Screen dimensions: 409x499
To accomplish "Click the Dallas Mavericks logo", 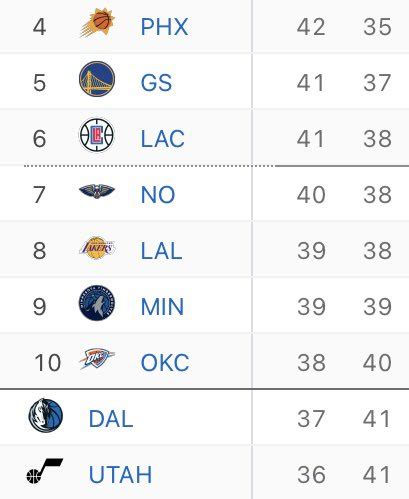I will click(46, 415).
